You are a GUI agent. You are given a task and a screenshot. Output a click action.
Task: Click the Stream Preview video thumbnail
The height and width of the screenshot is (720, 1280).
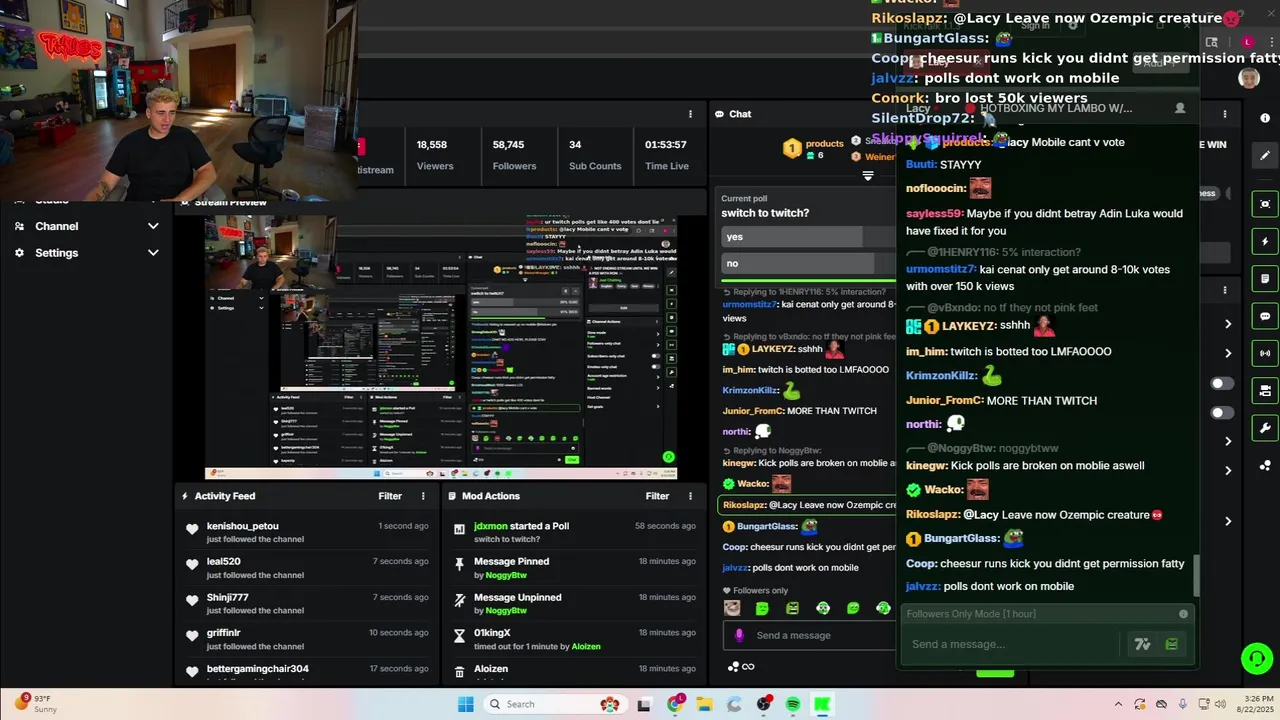441,347
